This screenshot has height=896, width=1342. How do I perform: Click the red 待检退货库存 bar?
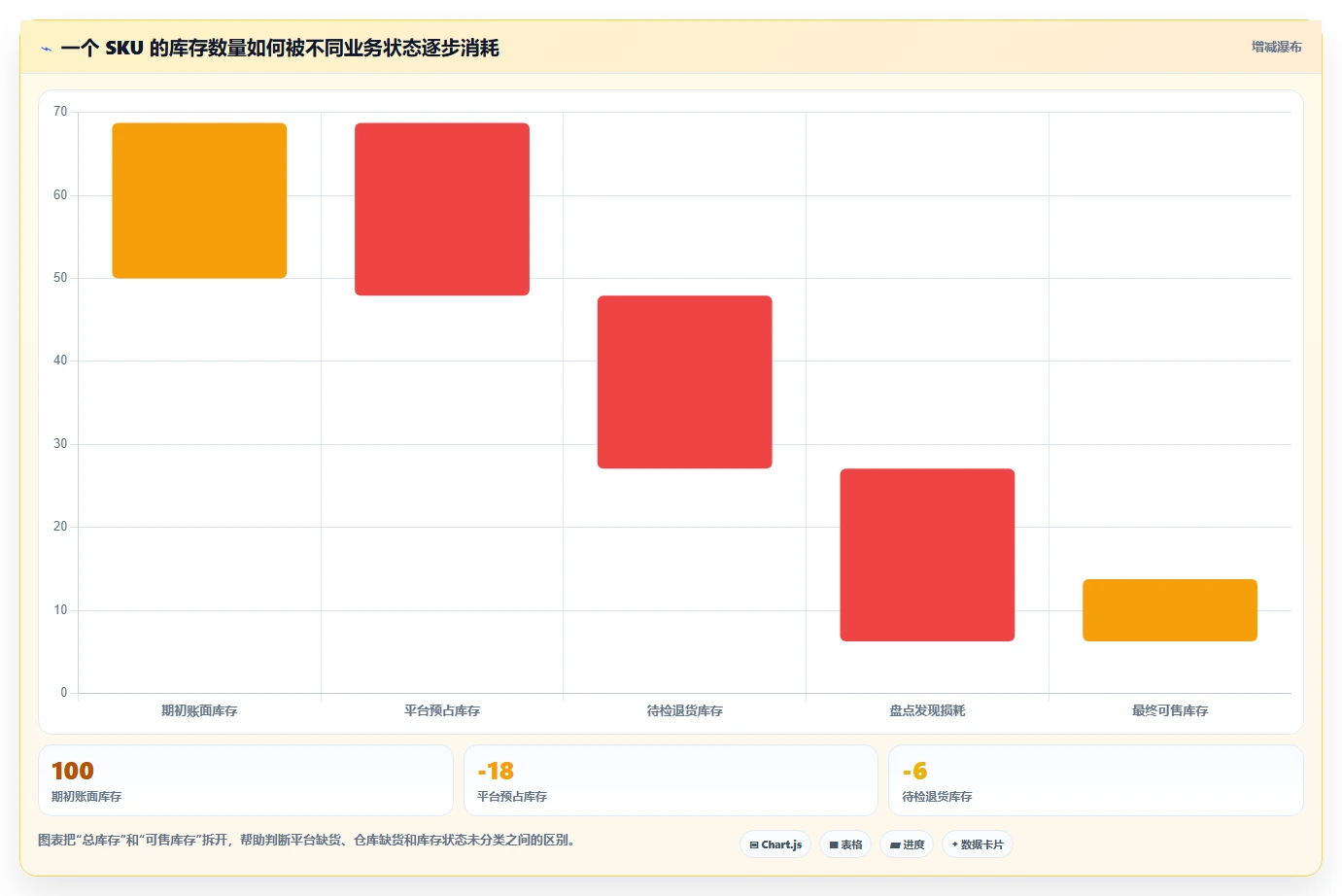[685, 382]
